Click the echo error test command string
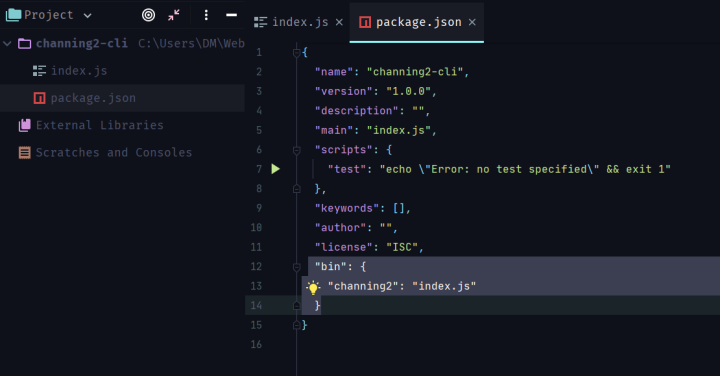Viewport: 720px width, 376px height. point(525,169)
